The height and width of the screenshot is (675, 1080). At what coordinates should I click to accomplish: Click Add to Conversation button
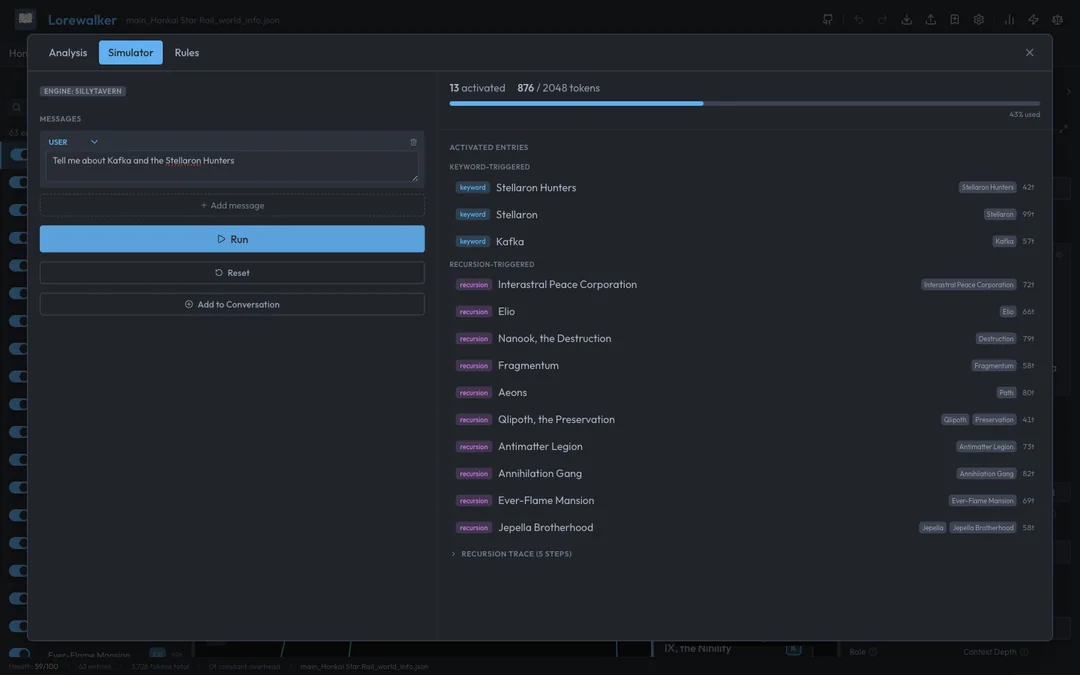[x=232, y=304]
